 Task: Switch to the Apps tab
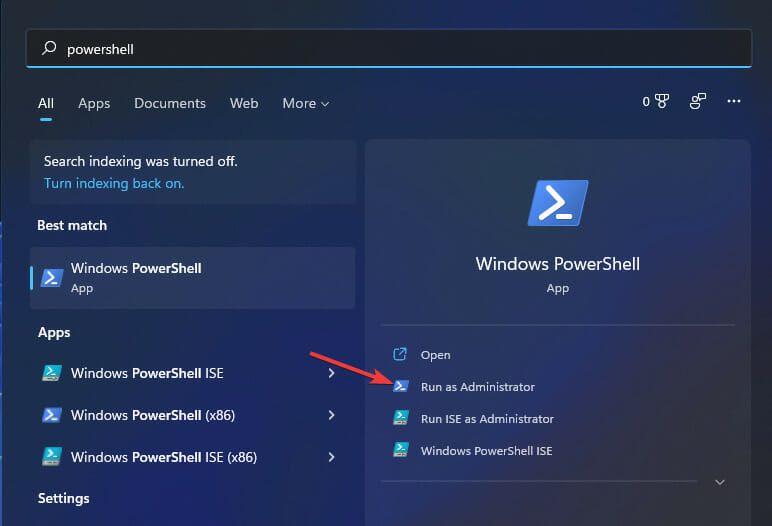pos(94,103)
